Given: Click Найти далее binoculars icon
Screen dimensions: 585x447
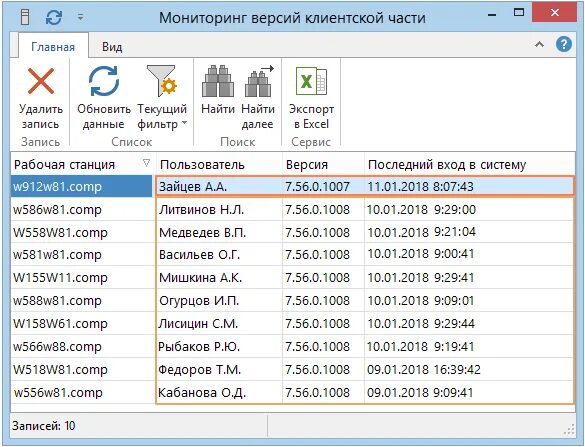Looking at the screenshot, I should (x=259, y=81).
